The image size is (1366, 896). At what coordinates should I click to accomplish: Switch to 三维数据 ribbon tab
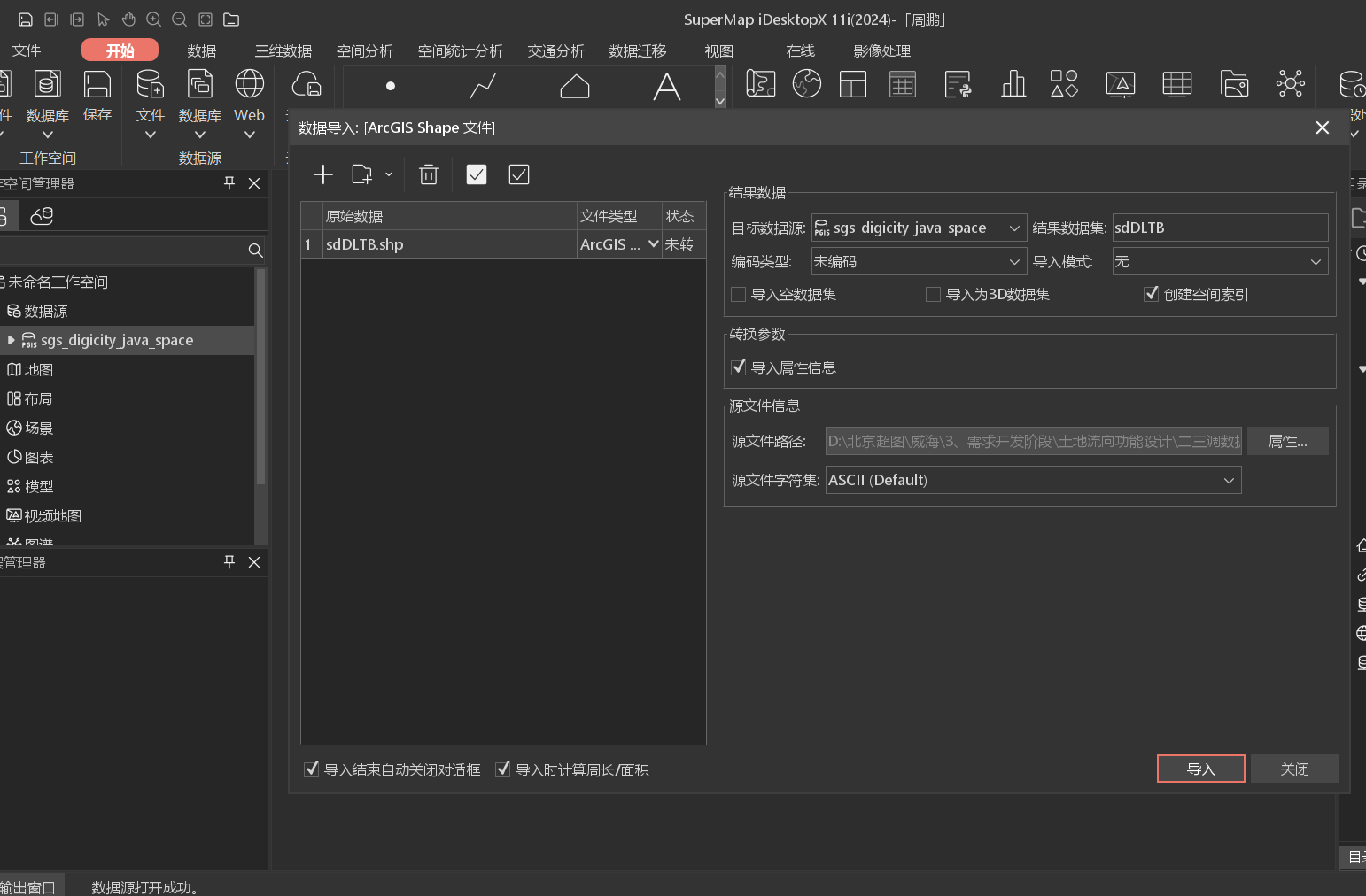[283, 50]
